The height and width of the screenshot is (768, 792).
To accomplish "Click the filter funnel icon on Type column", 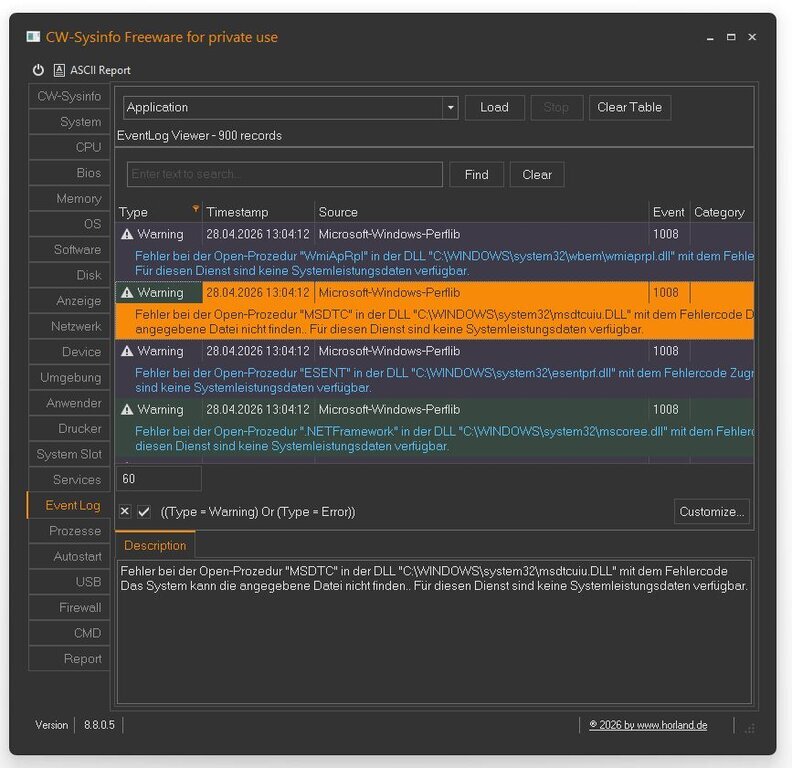I will coord(196,210).
